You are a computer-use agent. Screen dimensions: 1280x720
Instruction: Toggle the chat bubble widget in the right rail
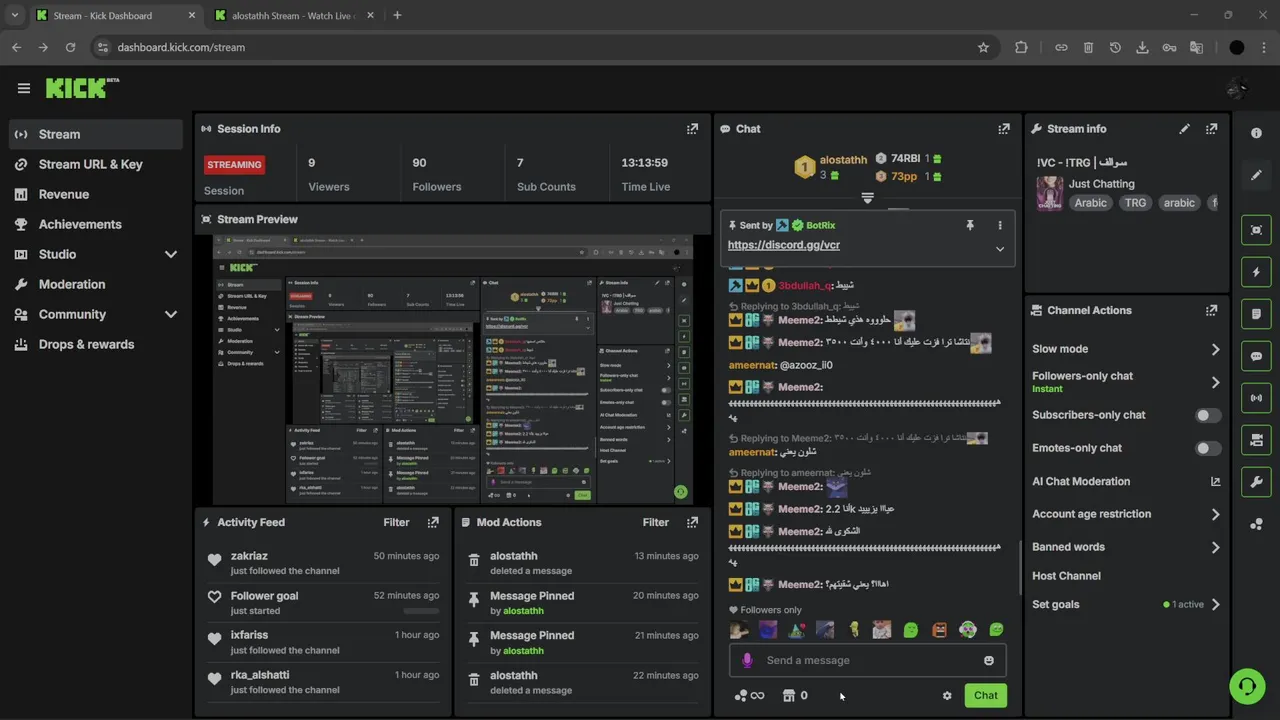point(1256,356)
